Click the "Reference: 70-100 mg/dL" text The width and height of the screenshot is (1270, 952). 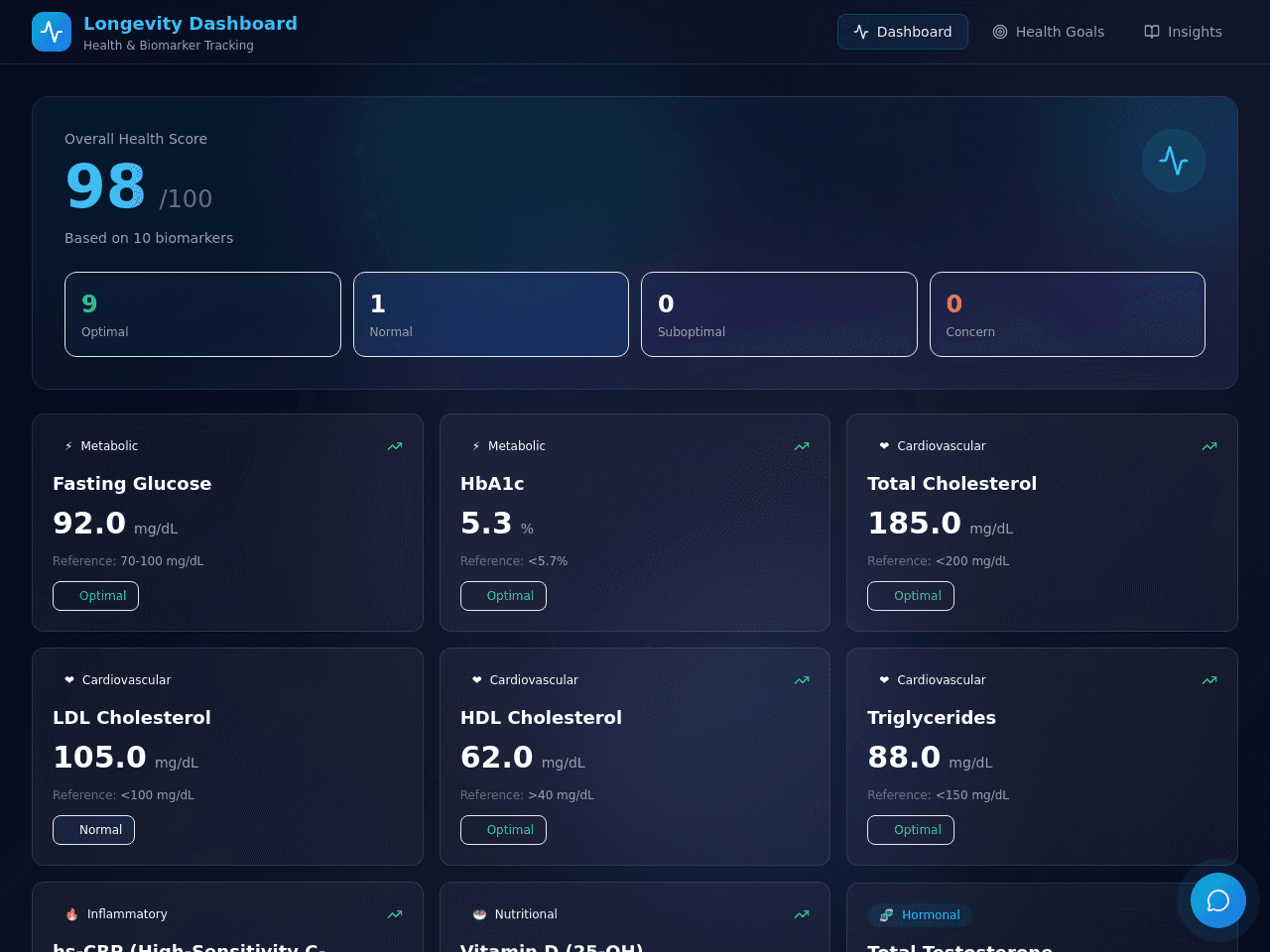tap(128, 561)
